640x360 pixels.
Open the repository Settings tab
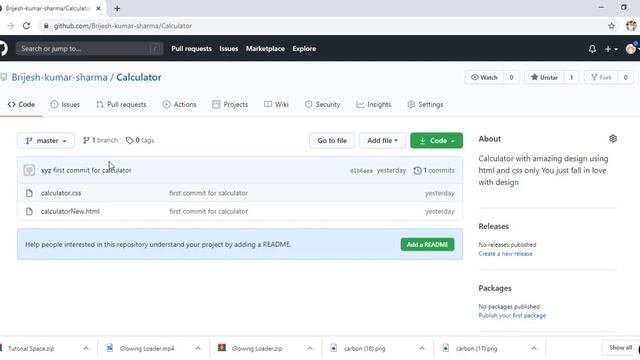(x=425, y=105)
